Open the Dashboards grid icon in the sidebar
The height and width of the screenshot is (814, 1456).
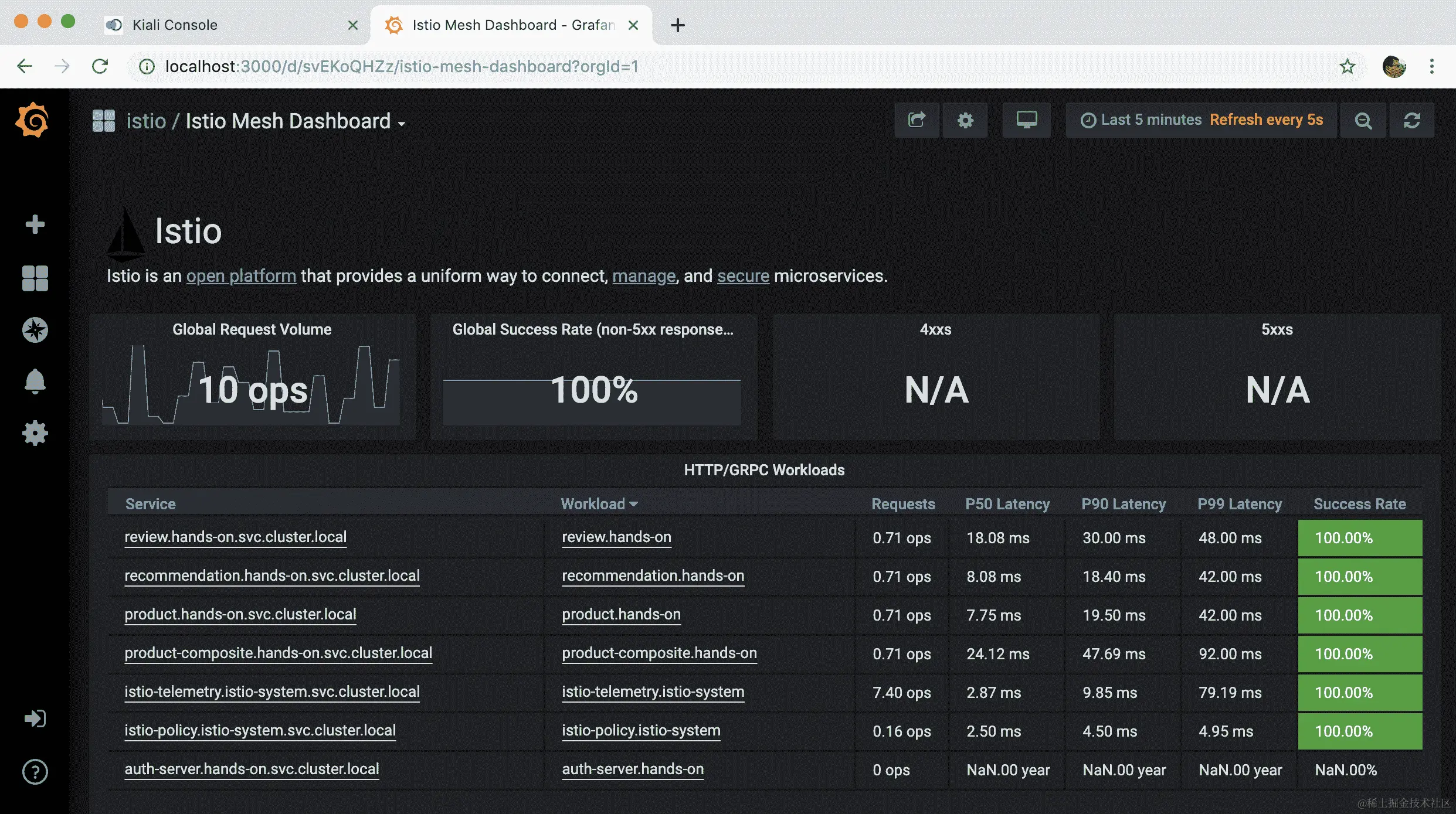[x=35, y=278]
